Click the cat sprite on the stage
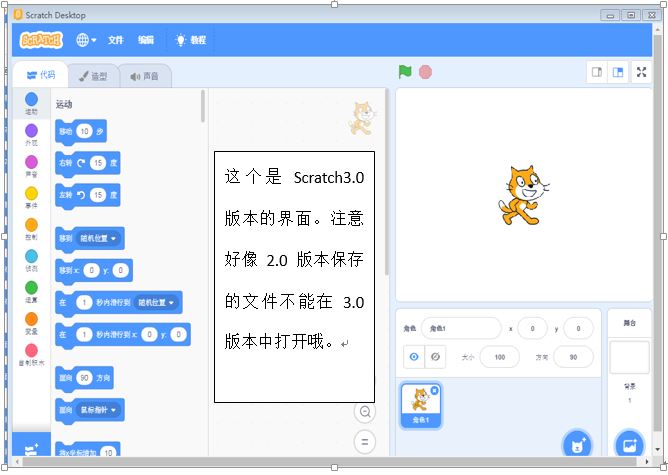The image size is (668, 475). click(x=523, y=195)
